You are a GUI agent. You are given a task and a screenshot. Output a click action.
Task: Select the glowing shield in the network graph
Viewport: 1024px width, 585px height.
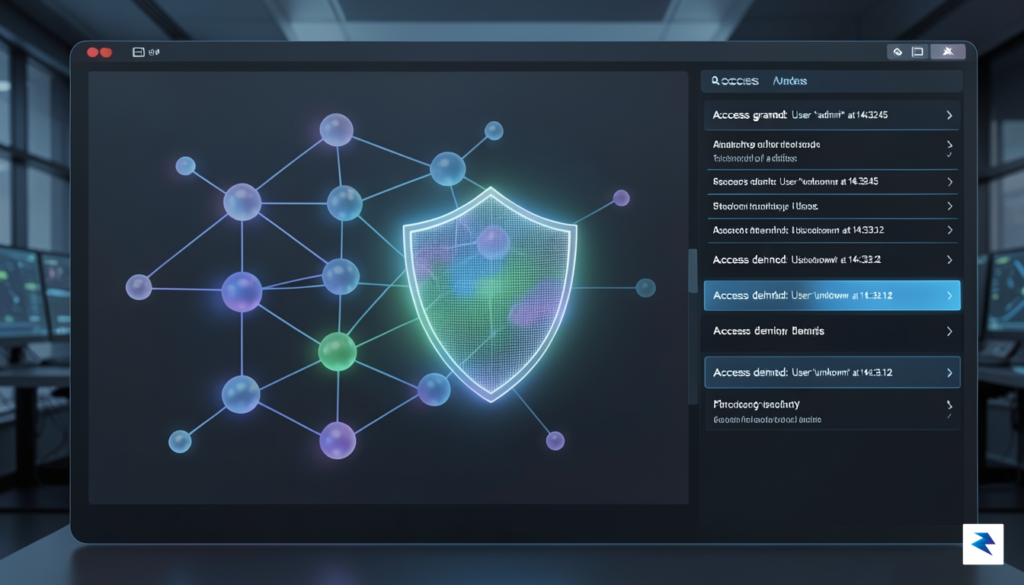[490, 294]
